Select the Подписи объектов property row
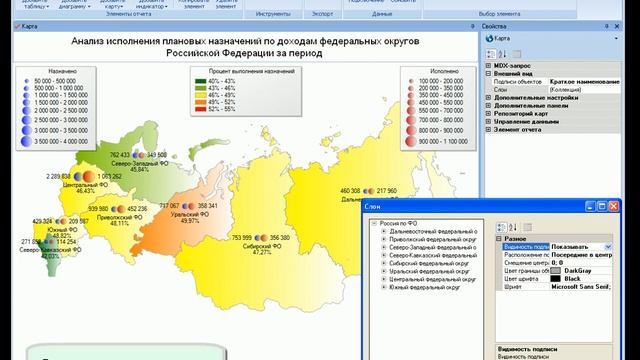Screen dimensions: 640x360 click(557, 82)
